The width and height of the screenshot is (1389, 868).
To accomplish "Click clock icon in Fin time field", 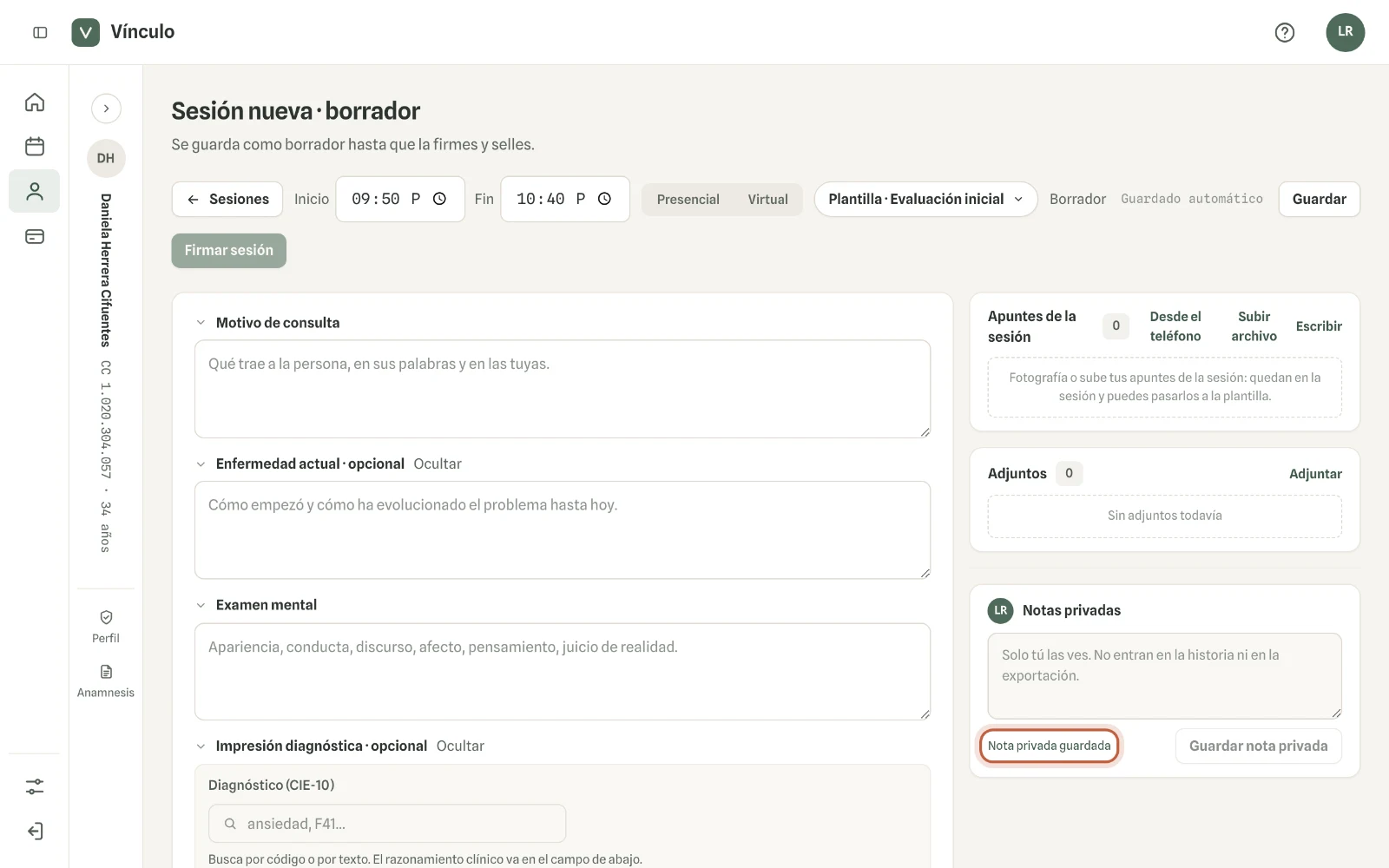I will pyautogui.click(x=604, y=199).
